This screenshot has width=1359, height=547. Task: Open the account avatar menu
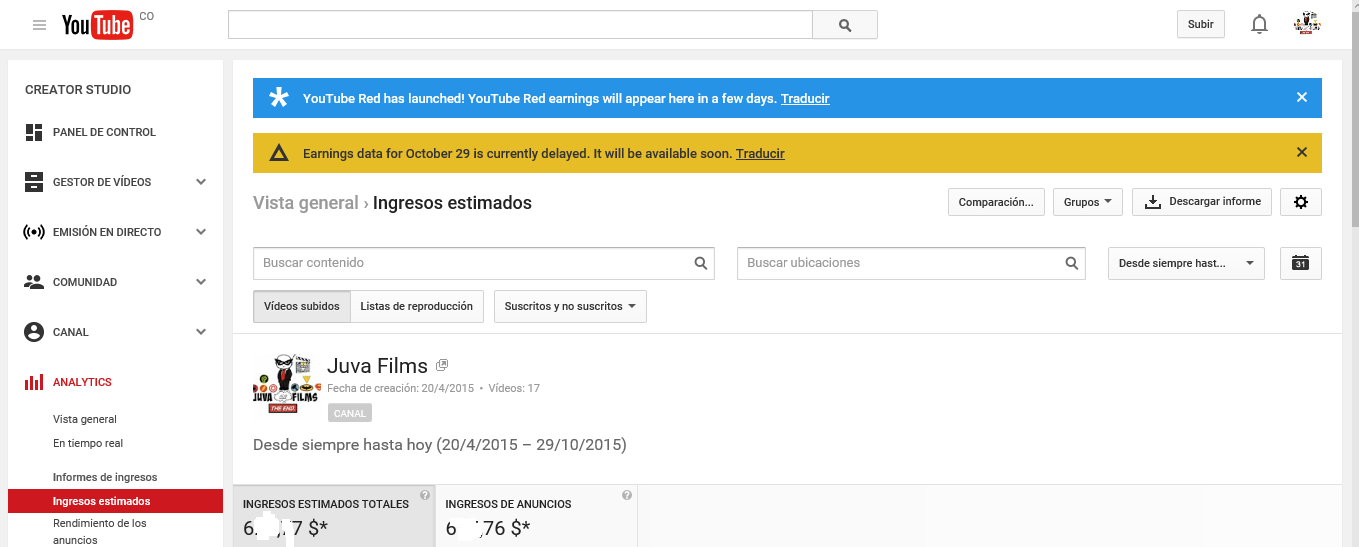coord(1307,24)
